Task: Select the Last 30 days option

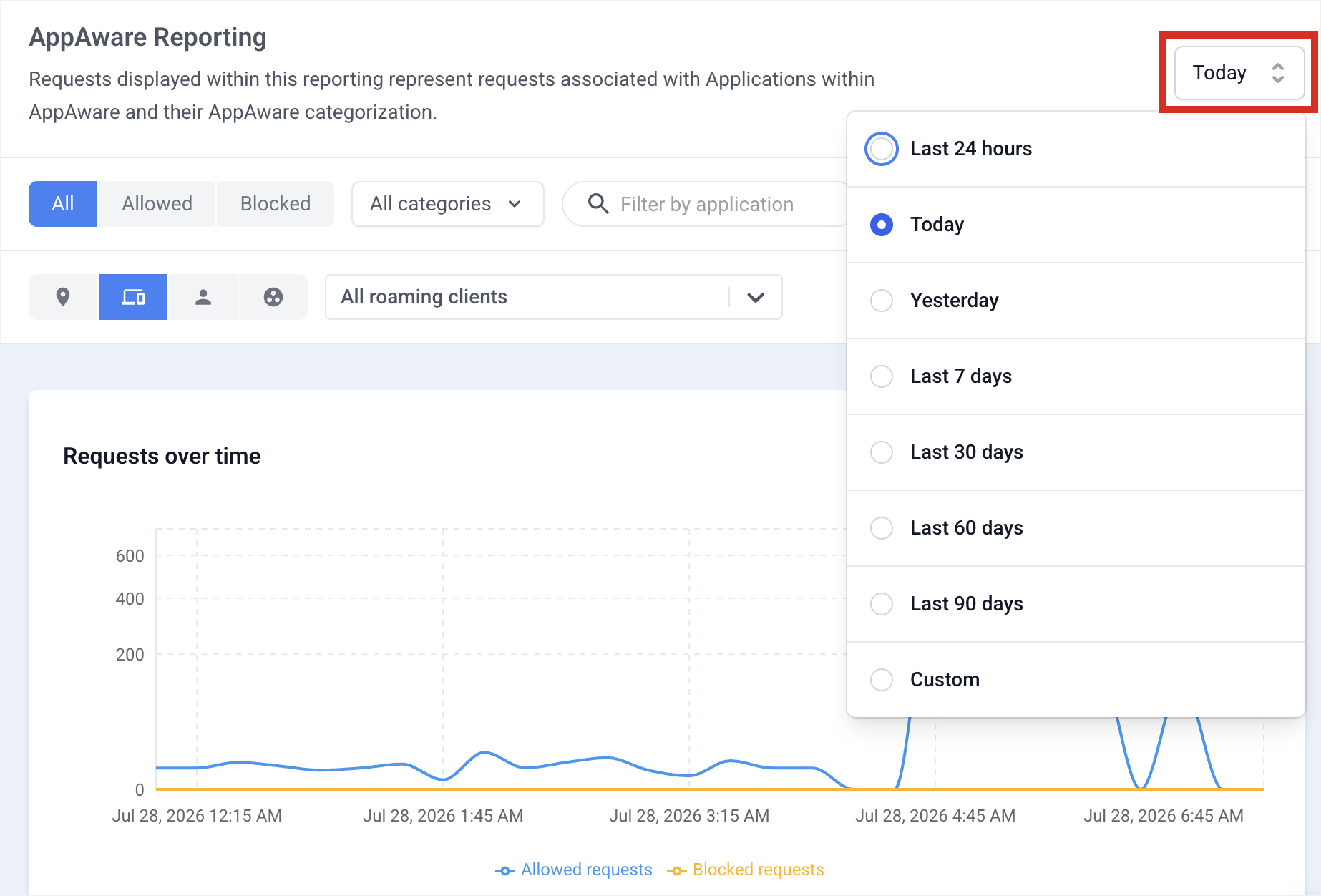Action: 1076,452
